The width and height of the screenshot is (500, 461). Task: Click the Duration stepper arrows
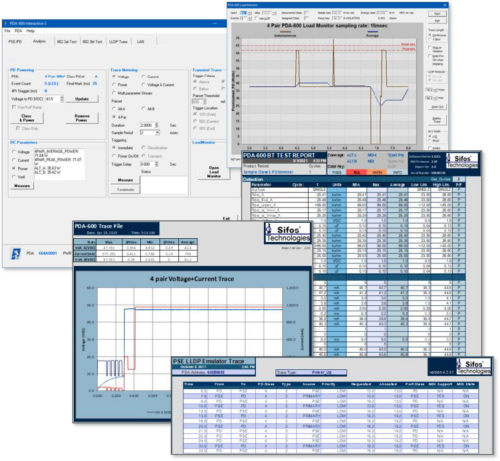pyautogui.click(x=156, y=125)
